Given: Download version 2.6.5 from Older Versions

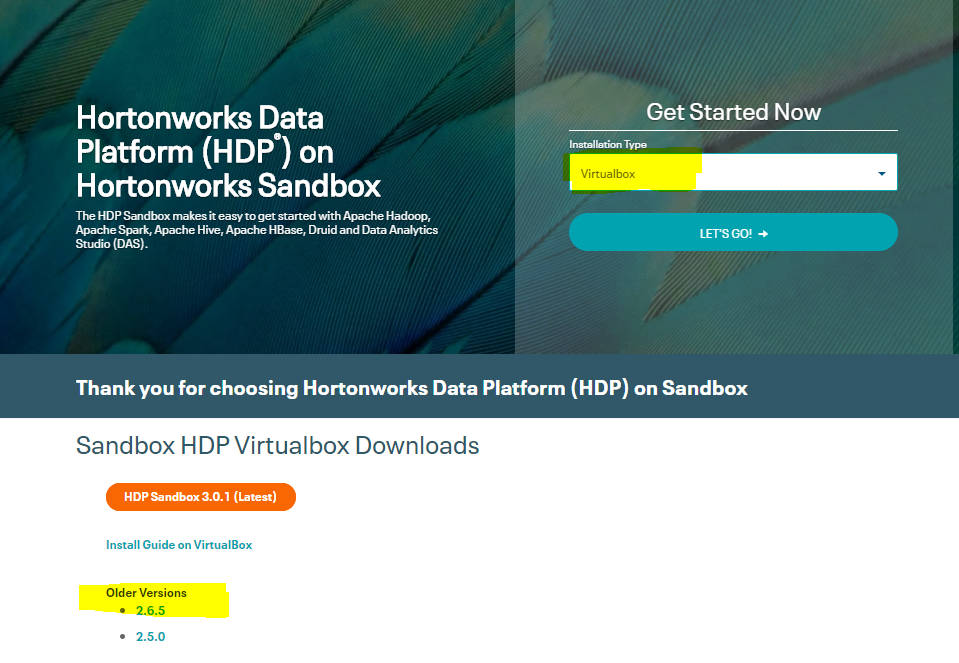Looking at the screenshot, I should 150,608.
